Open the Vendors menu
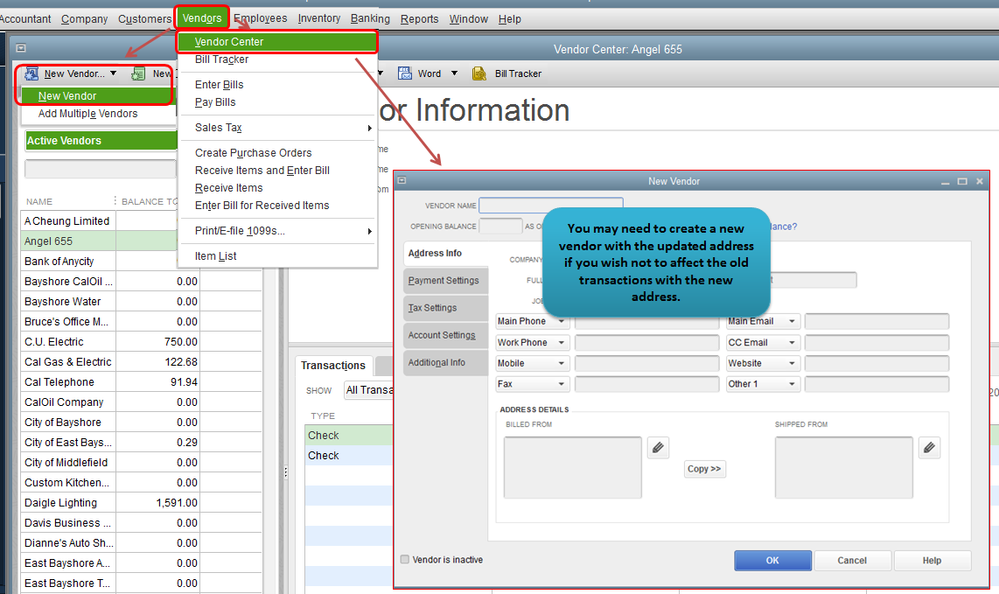Image resolution: width=999 pixels, height=594 pixels. (x=201, y=18)
